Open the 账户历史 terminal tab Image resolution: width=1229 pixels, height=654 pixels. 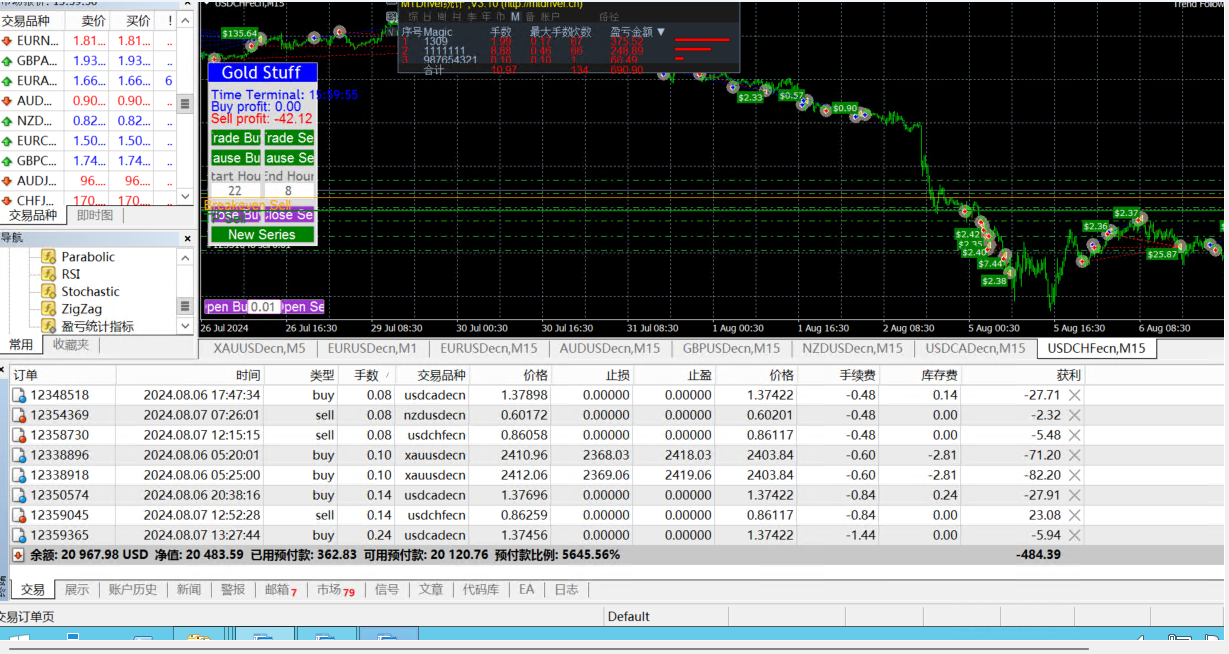tap(132, 590)
